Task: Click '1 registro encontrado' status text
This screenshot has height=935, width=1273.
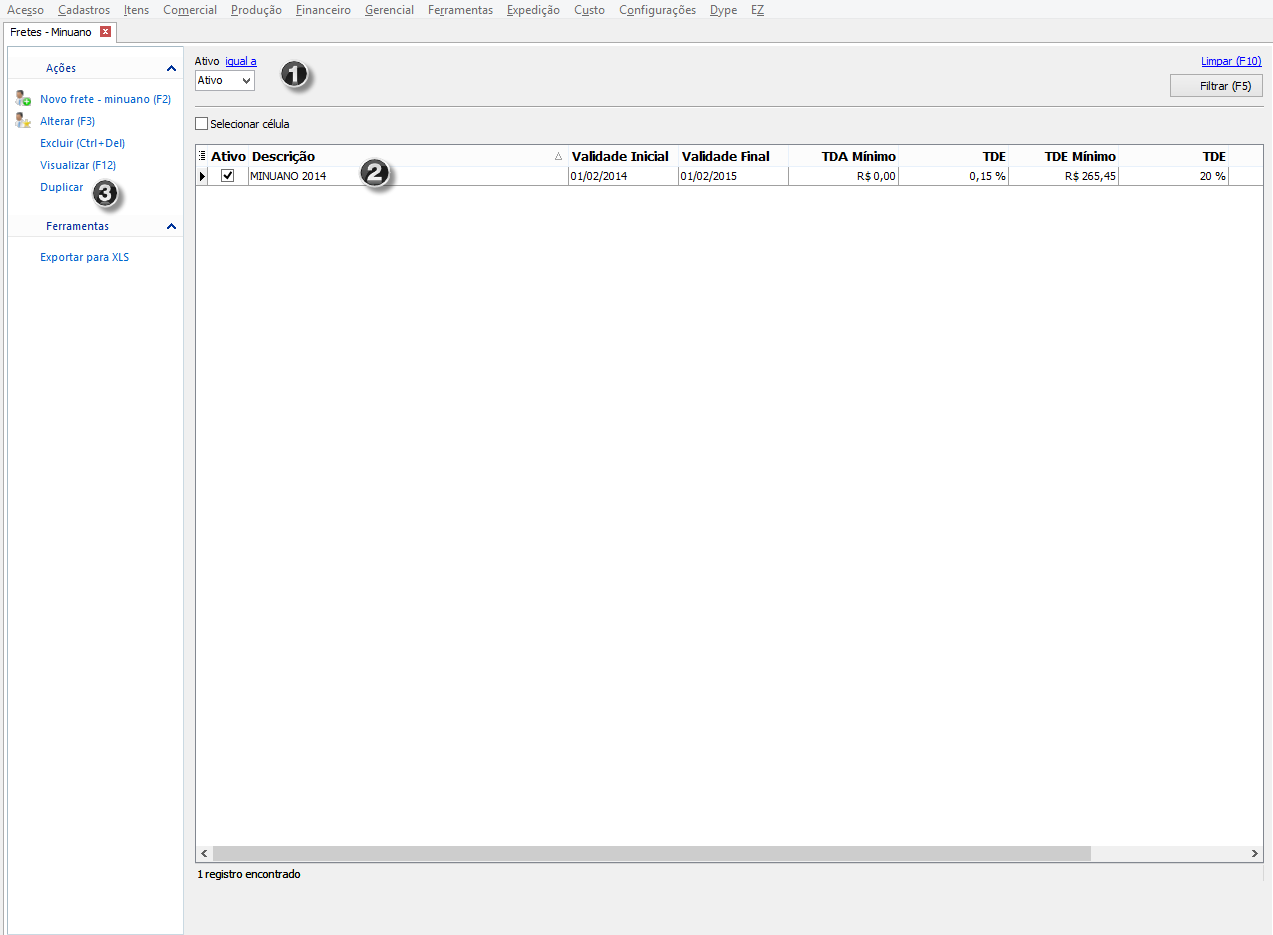Action: [x=248, y=874]
